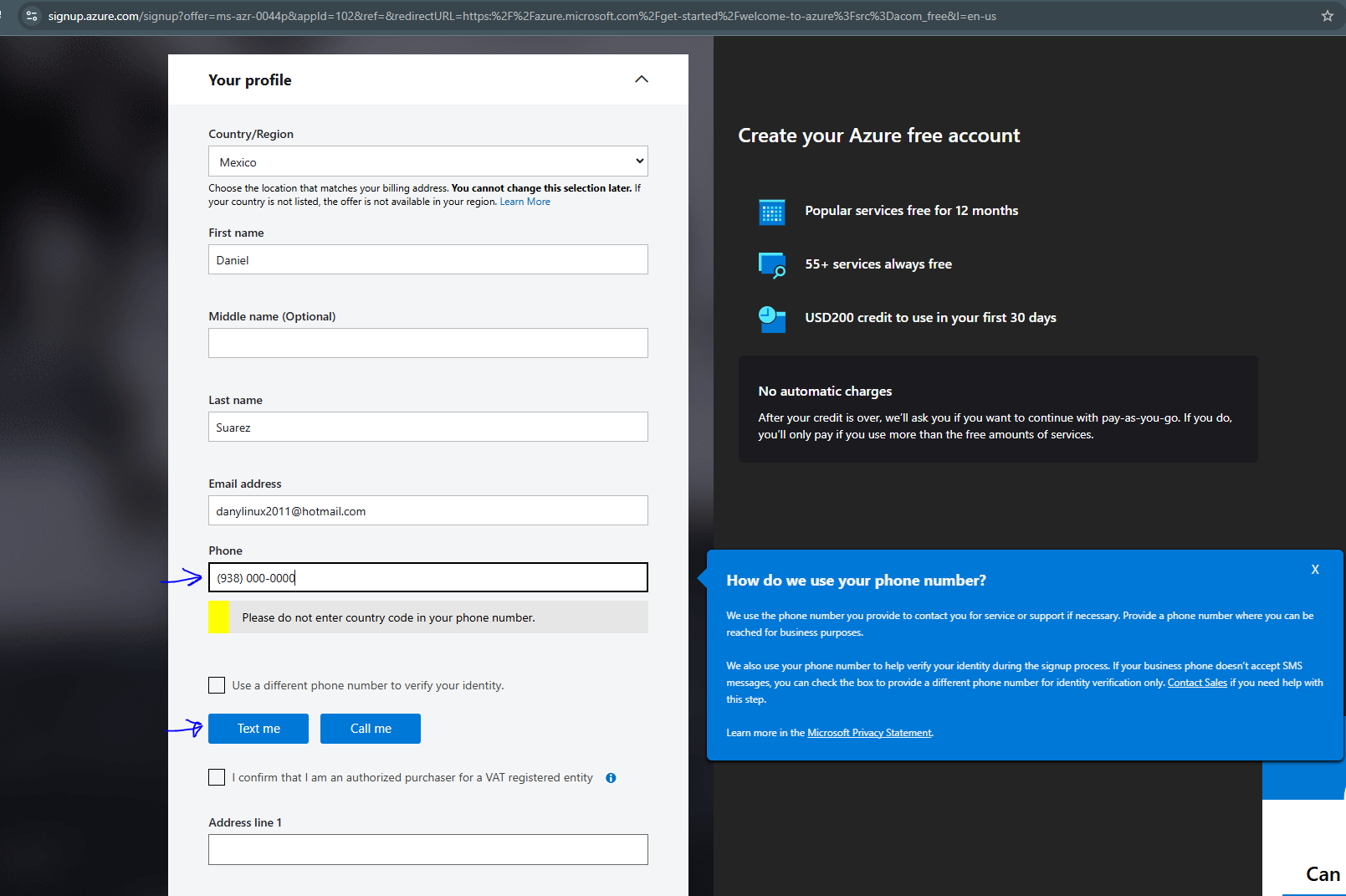Screen dimensions: 1346x896
Task: Click the calendar grid icon beside Popular services
Action: point(771,212)
